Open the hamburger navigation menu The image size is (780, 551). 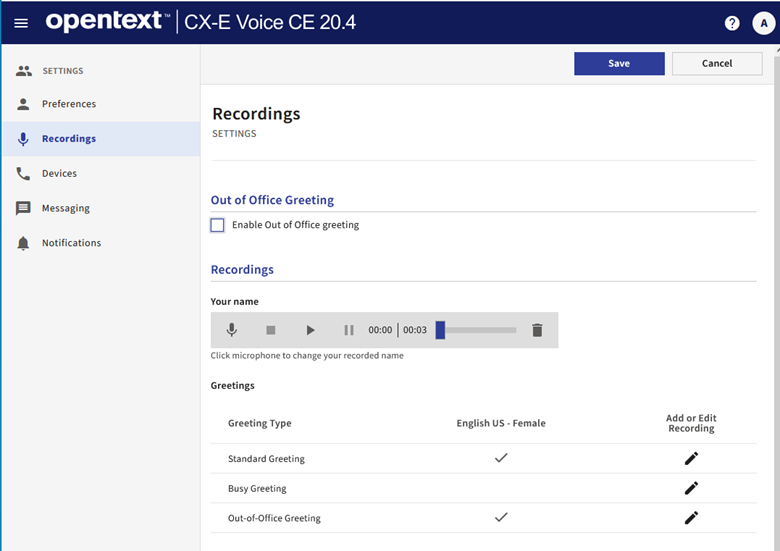21,23
